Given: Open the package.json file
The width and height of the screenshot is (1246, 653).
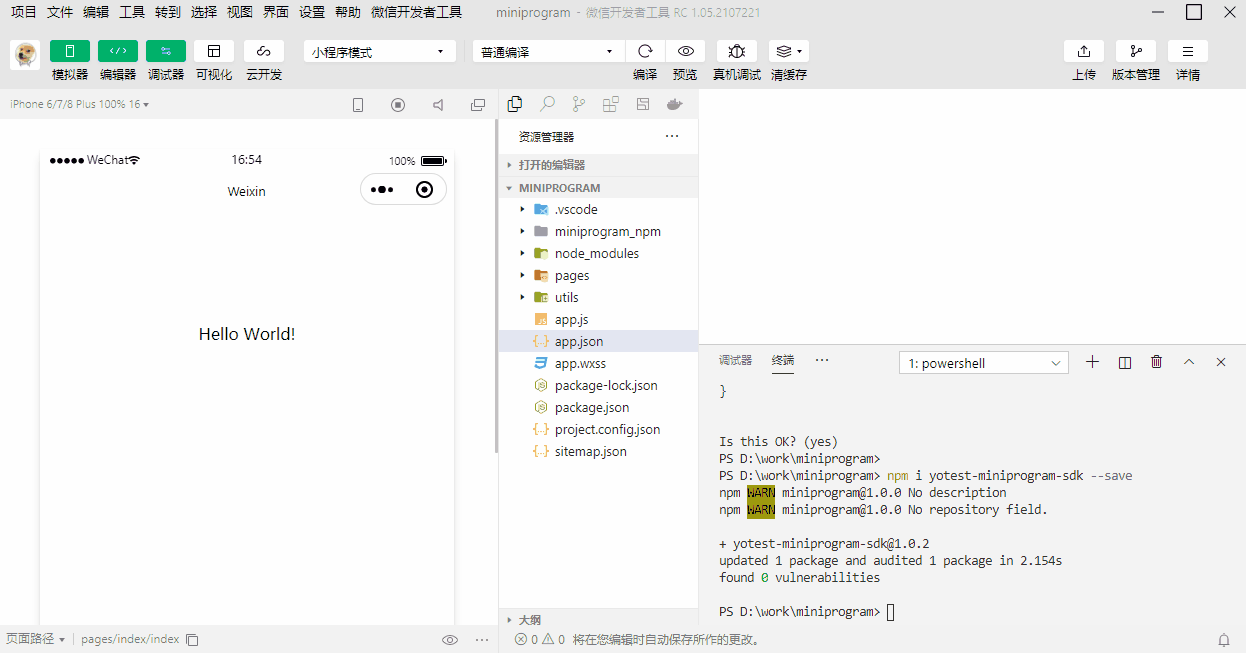Looking at the screenshot, I should click(x=598, y=407).
